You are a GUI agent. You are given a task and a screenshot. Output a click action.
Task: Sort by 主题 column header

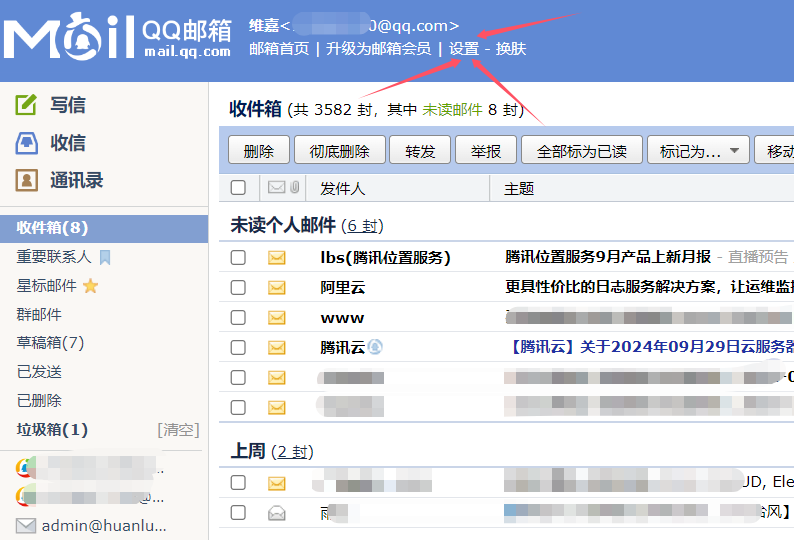click(x=519, y=188)
